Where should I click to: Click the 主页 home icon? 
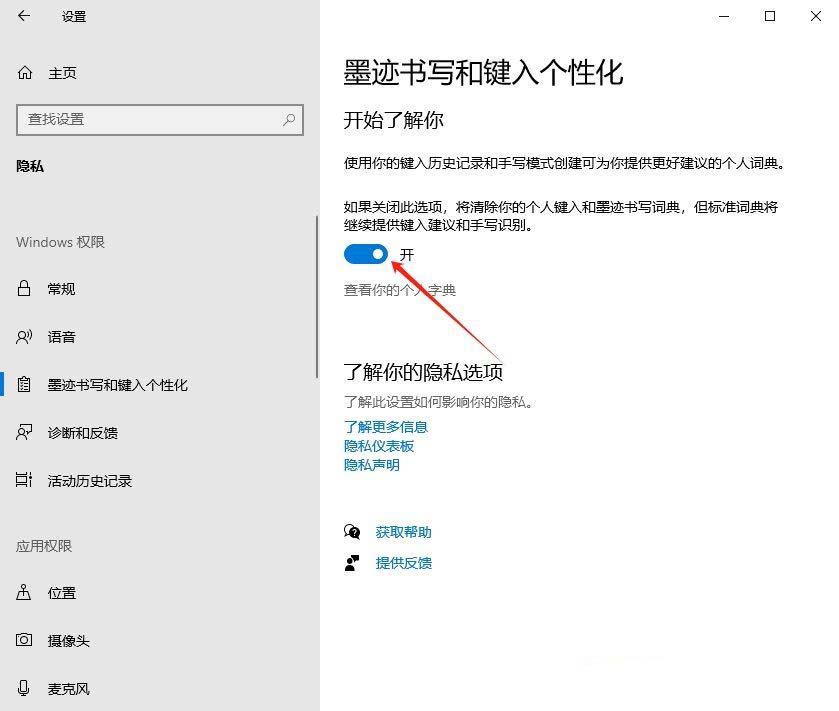(24, 72)
